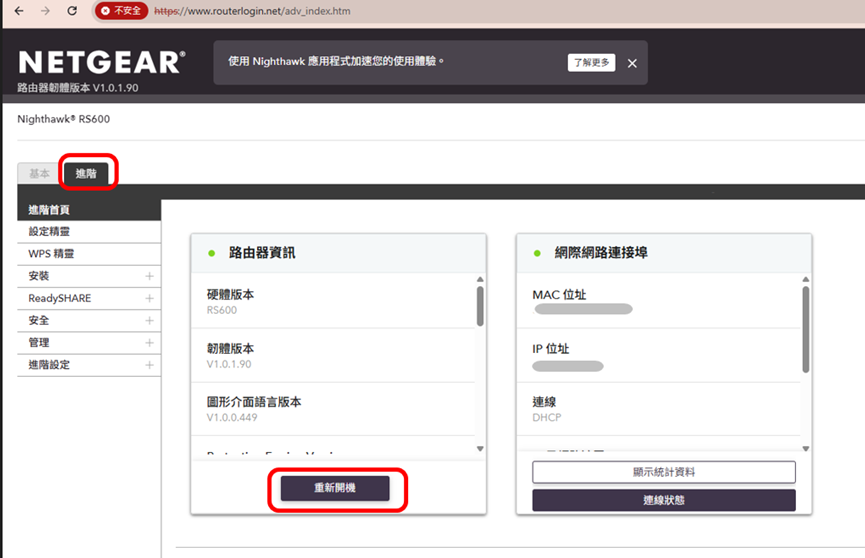Image resolution: width=865 pixels, height=558 pixels.
Task: Switch to the 基本 tab
Action: click(x=39, y=173)
